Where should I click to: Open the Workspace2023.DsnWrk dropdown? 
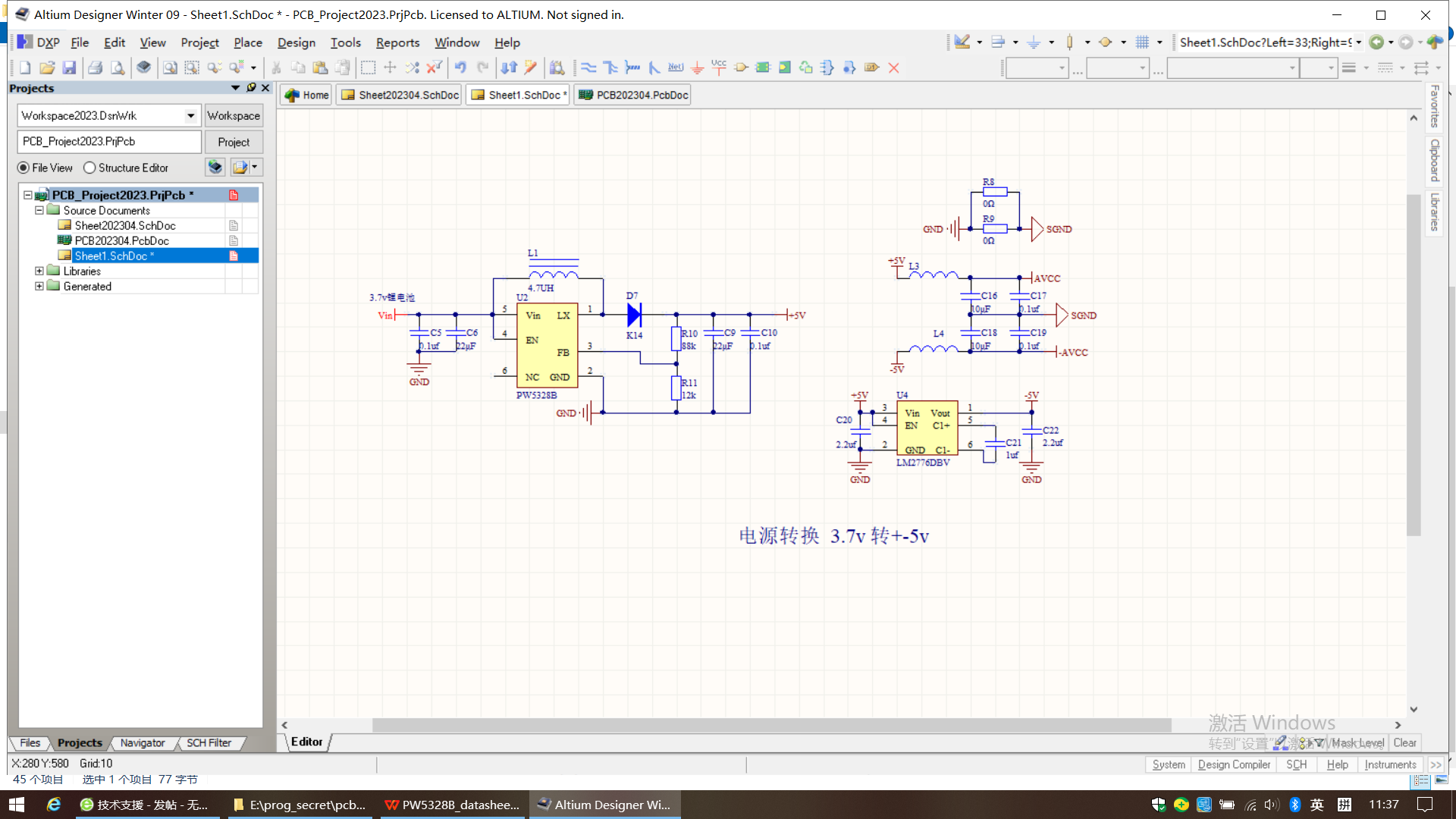pos(190,115)
